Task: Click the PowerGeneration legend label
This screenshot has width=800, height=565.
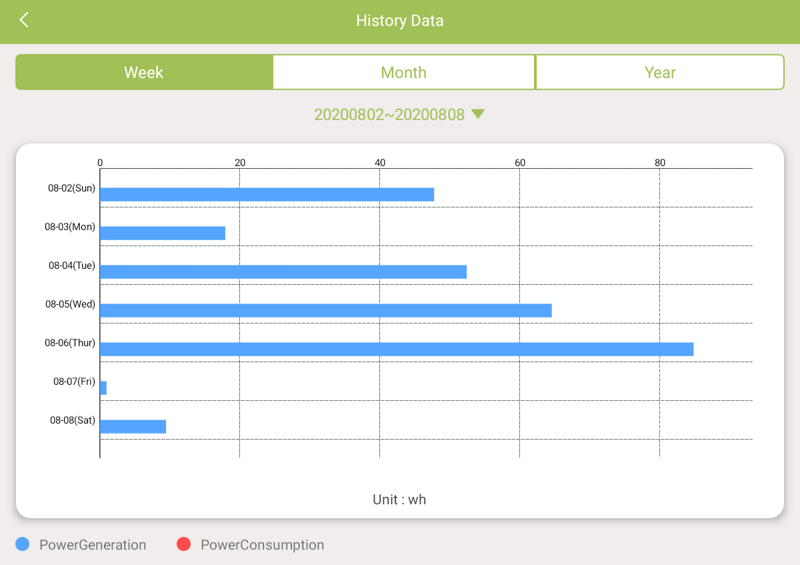Action: point(93,545)
